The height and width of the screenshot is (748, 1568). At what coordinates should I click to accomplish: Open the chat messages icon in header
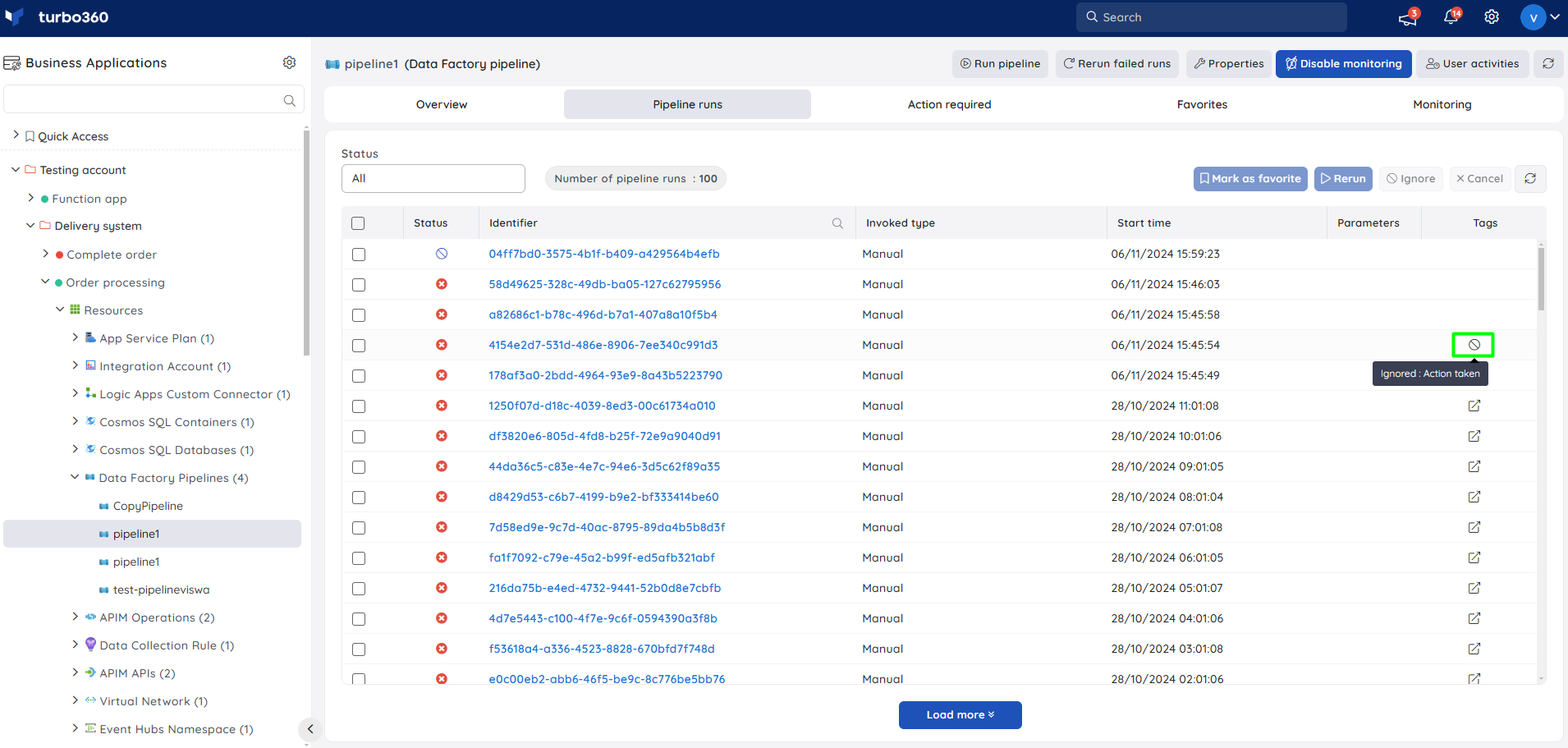[x=1409, y=17]
